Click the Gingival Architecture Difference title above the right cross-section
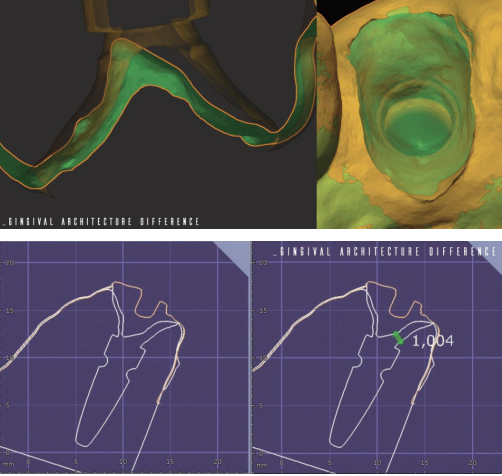 pos(385,252)
